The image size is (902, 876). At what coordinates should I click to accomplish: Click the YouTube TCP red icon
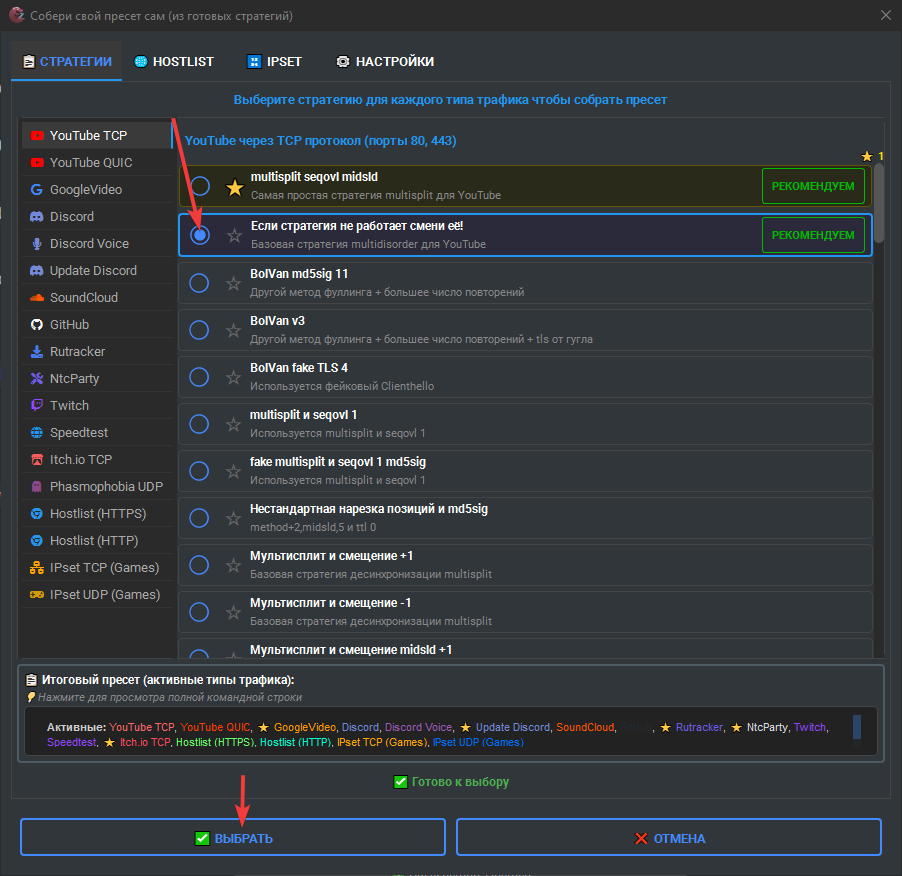[x=37, y=136]
